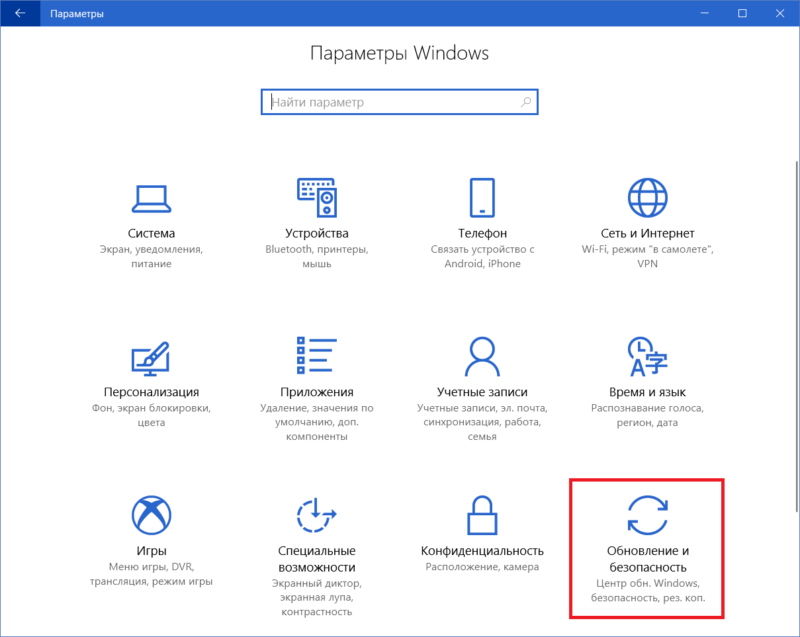This screenshot has height=637, width=800.
Task: Click the Приложения list icon
Action: (317, 357)
